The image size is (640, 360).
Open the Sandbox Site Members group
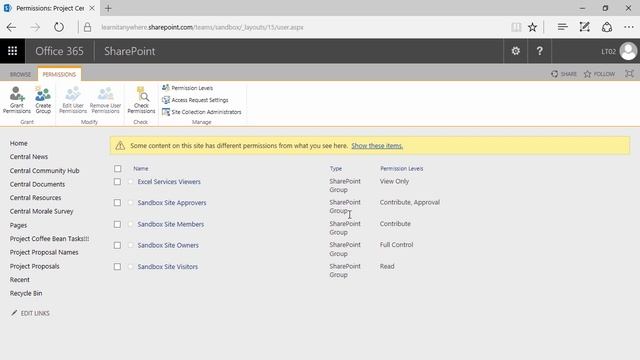(x=171, y=224)
